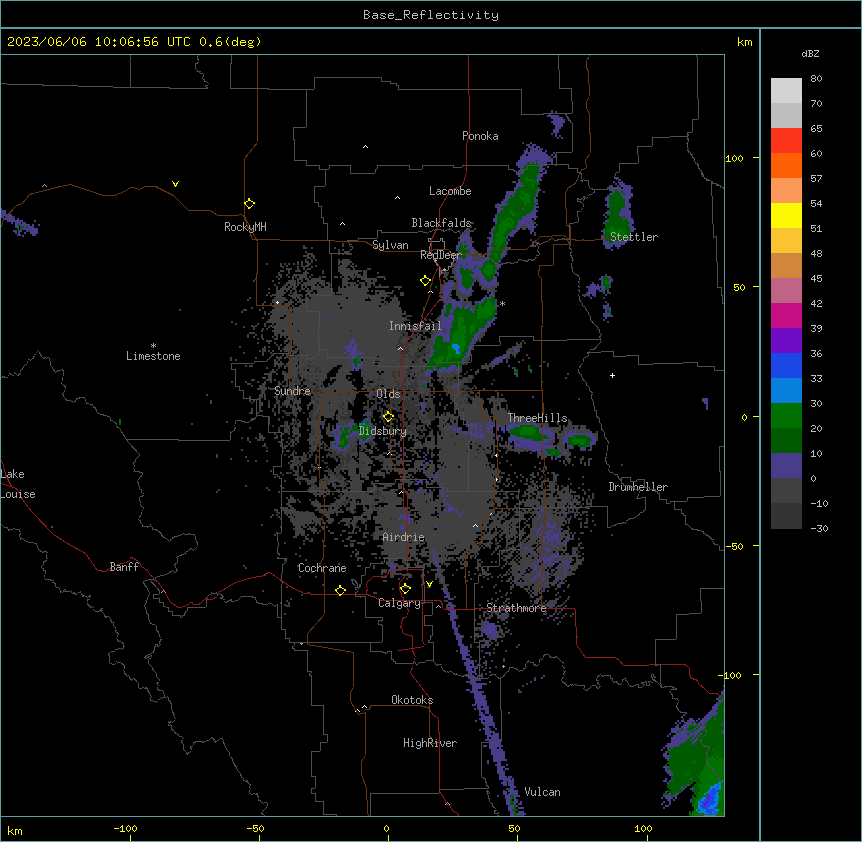This screenshot has width=862, height=842.
Task: Select the red 65-60 dBZ legend swatch
Action: (786, 141)
